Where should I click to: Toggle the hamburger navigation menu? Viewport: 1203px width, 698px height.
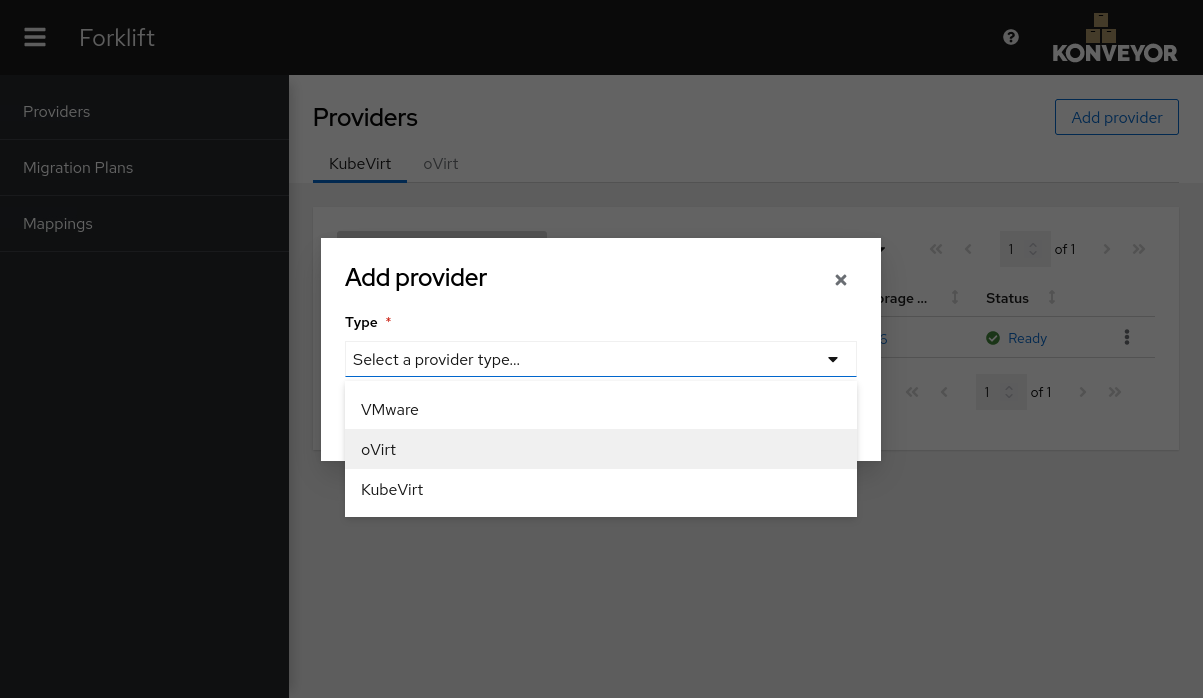pyautogui.click(x=35, y=37)
